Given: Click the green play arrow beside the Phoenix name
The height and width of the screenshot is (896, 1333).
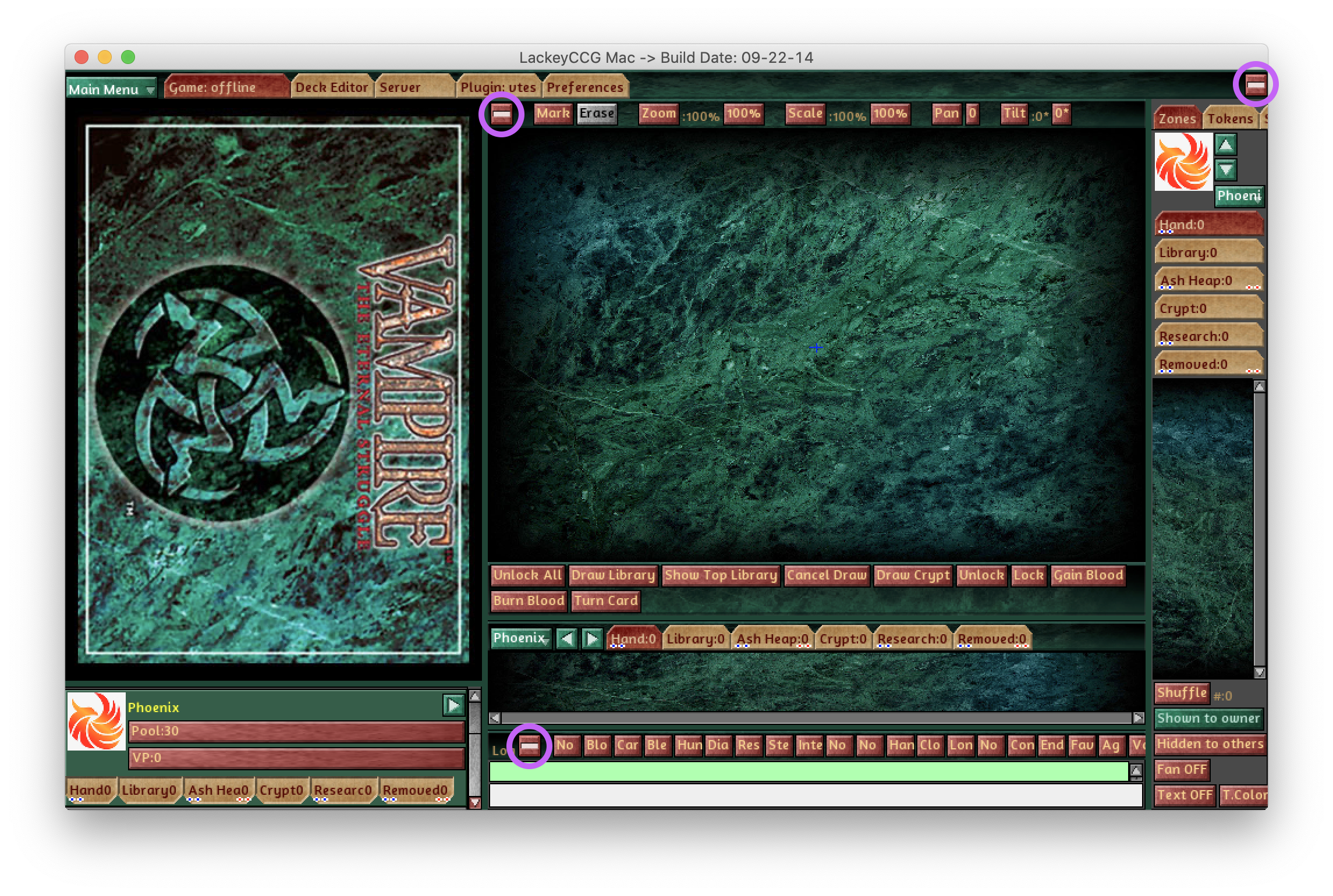Looking at the screenshot, I should 453,706.
